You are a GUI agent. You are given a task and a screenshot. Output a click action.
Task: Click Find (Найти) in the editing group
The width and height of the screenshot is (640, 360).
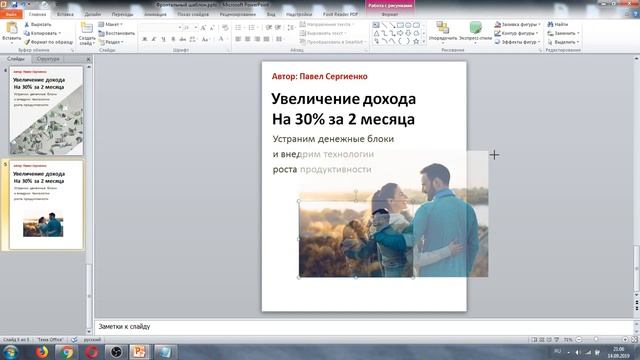pyautogui.click(x=558, y=24)
